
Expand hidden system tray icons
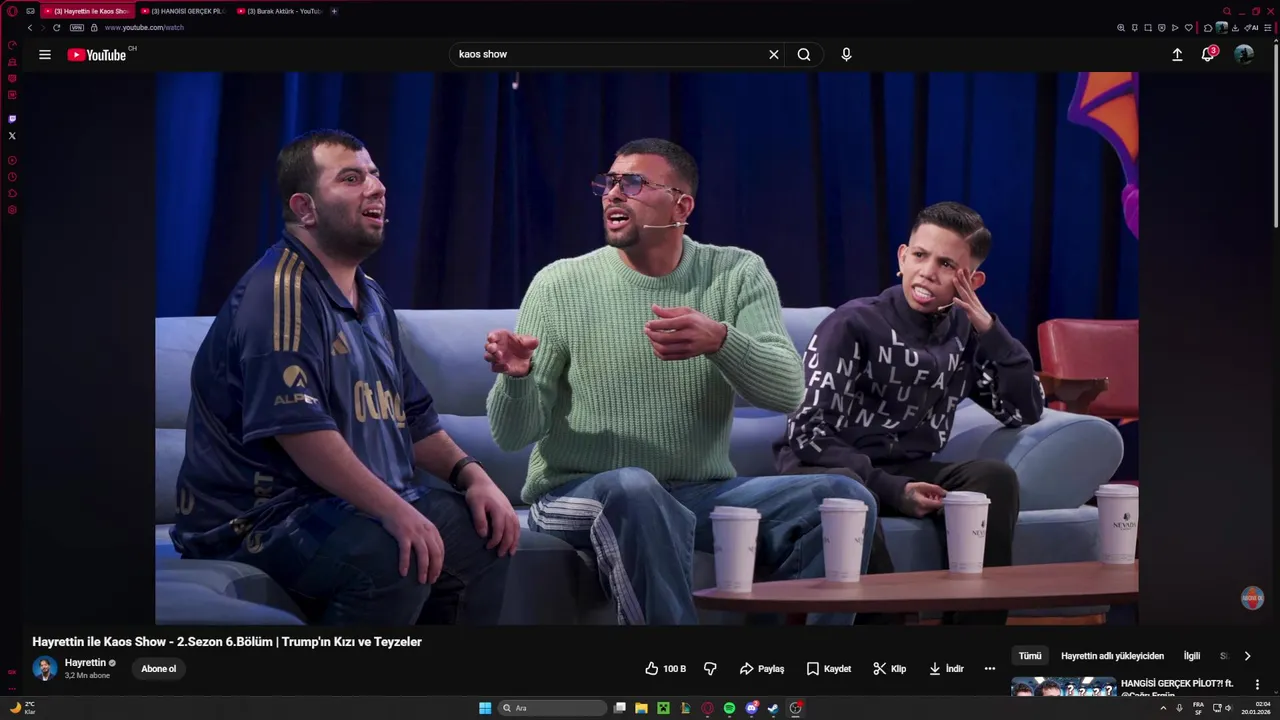pos(1162,708)
